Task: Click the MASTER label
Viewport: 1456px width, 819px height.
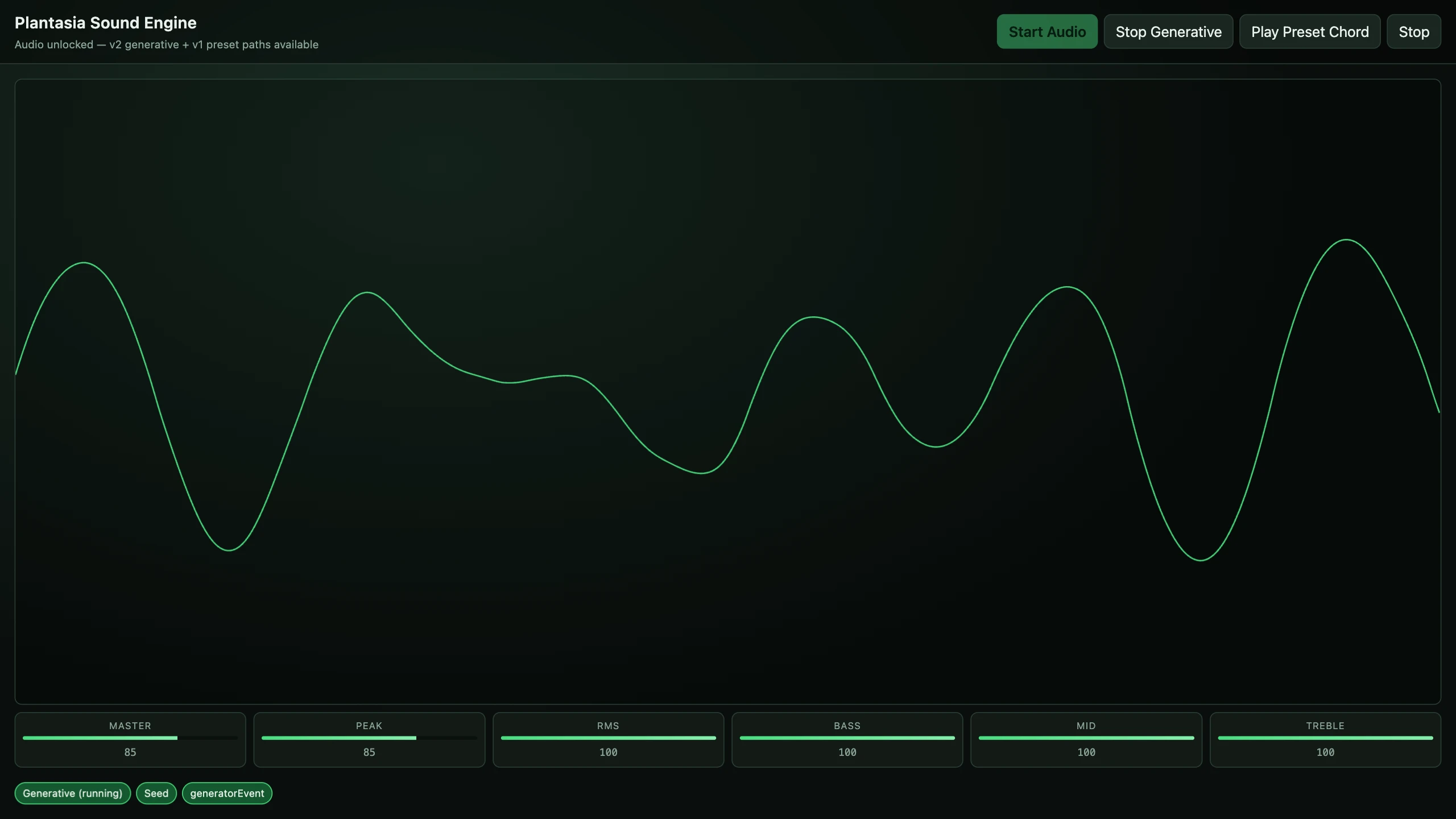Action: coord(130,726)
